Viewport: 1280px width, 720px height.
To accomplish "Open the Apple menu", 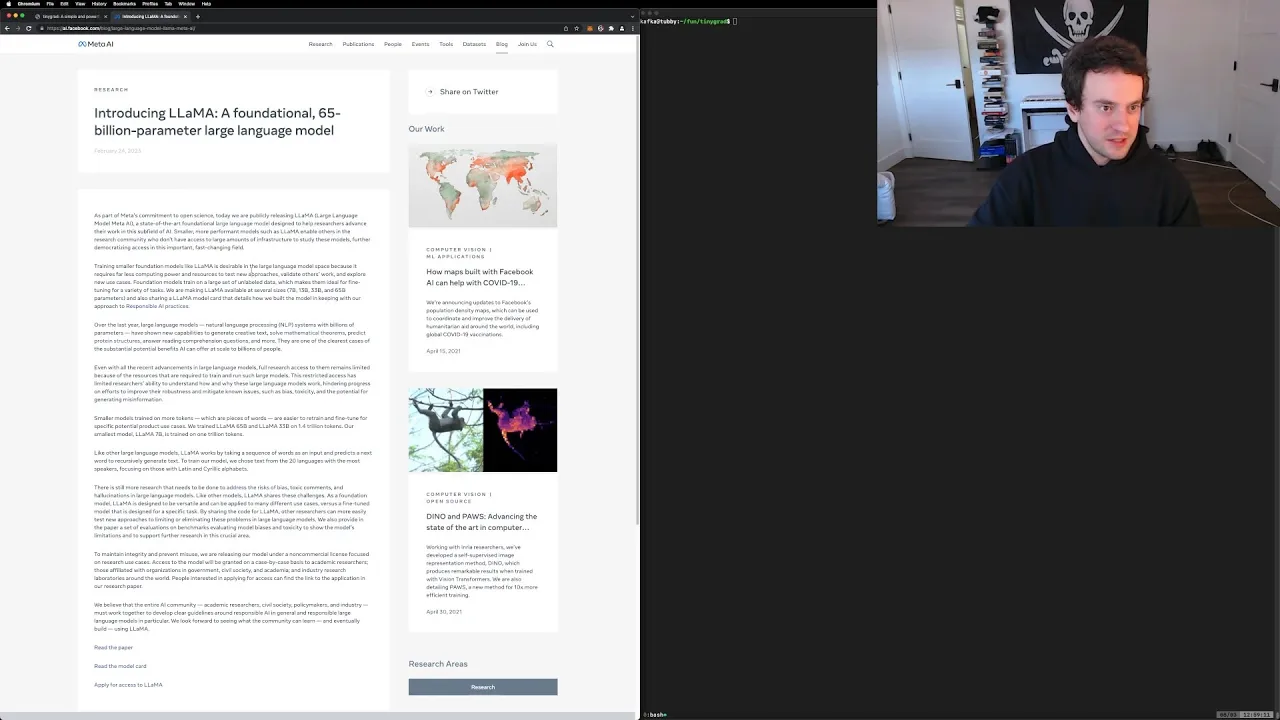I will click(x=9, y=4).
